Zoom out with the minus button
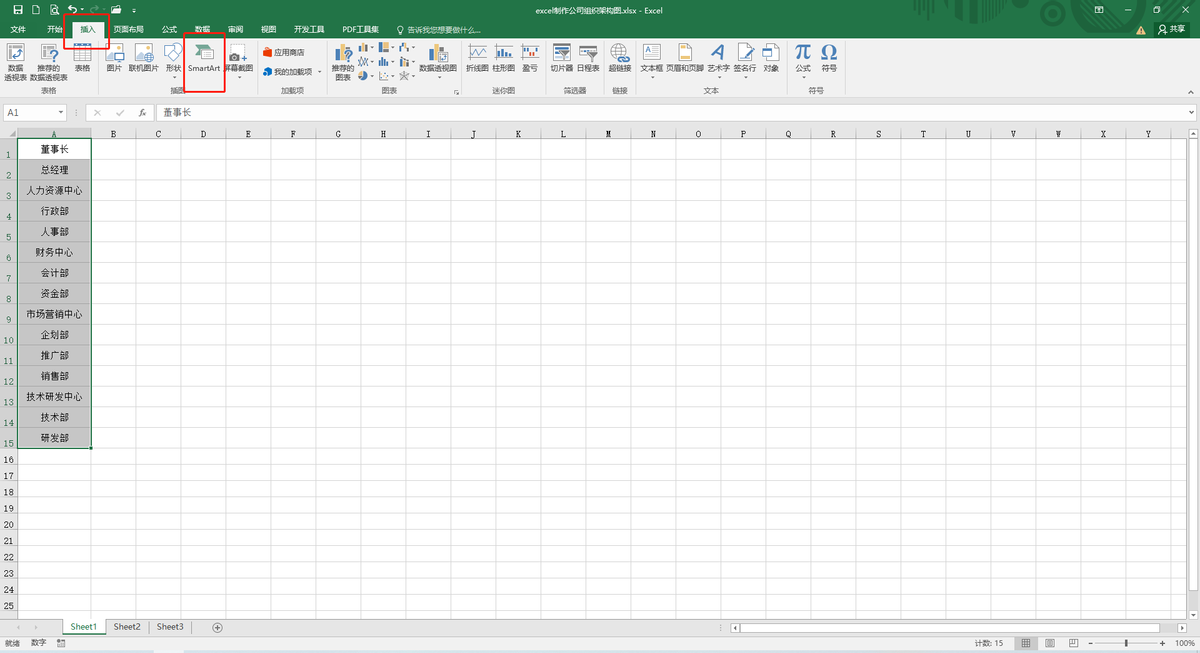This screenshot has width=1200, height=653. 1092,643
